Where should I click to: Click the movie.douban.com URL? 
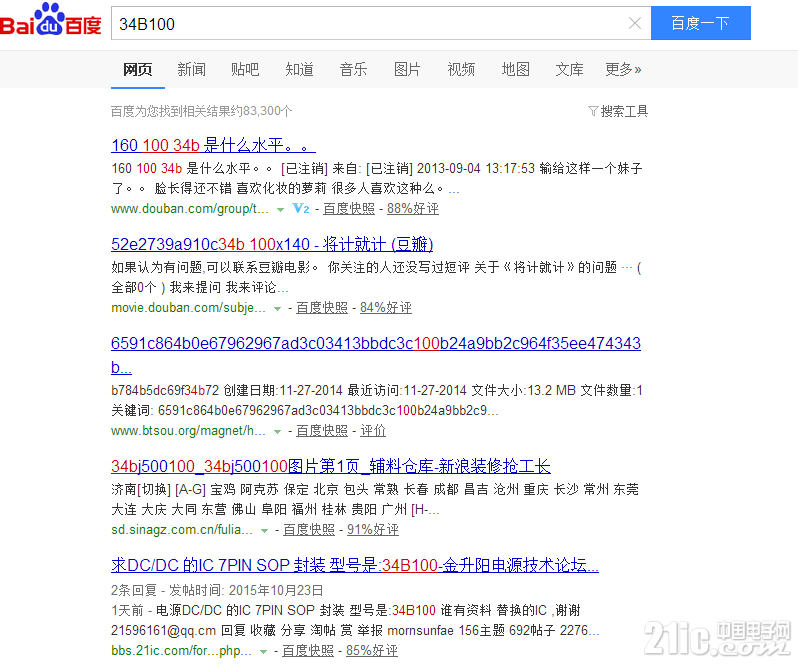pos(188,308)
